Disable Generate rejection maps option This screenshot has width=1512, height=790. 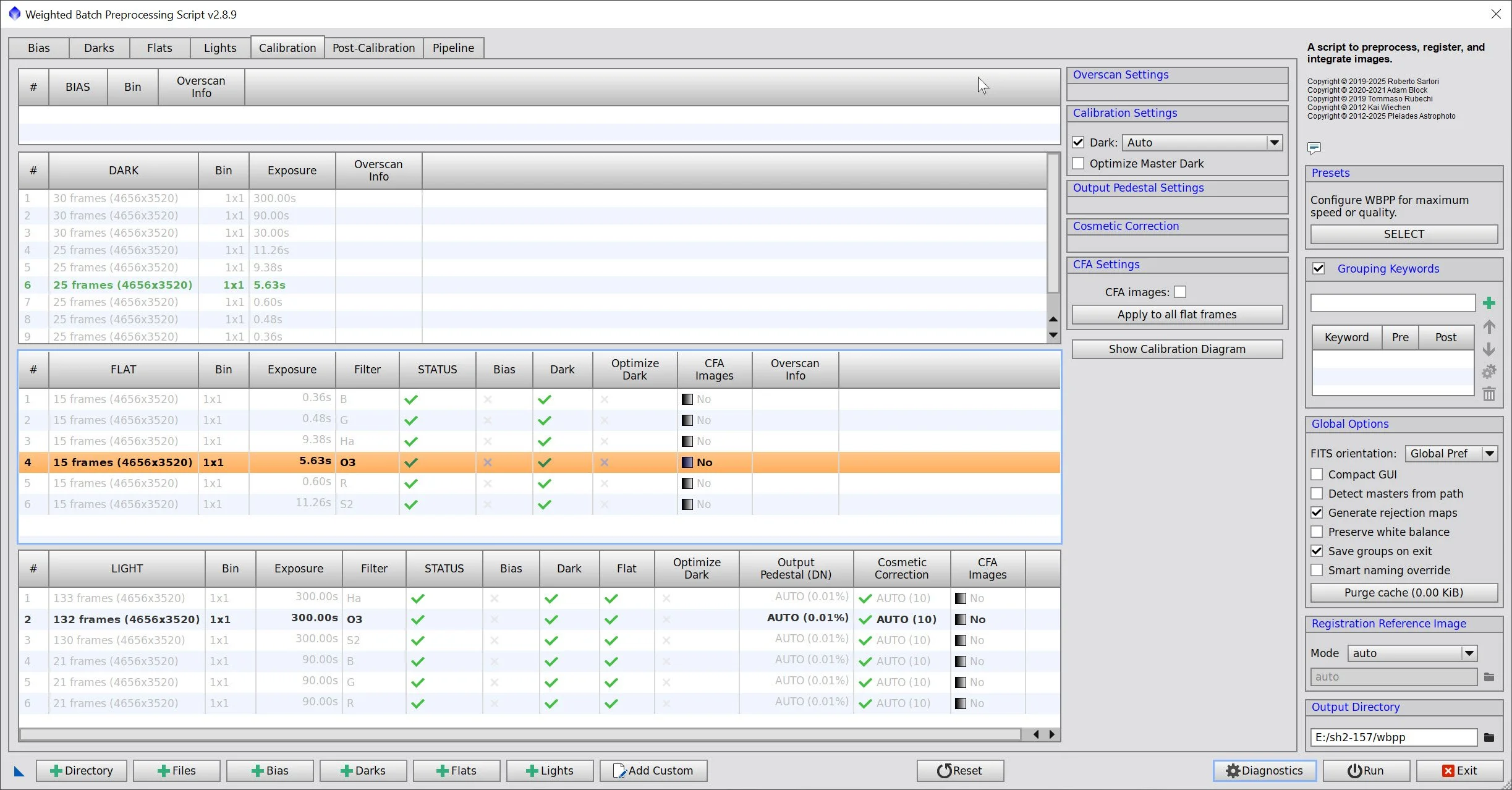tap(1317, 513)
